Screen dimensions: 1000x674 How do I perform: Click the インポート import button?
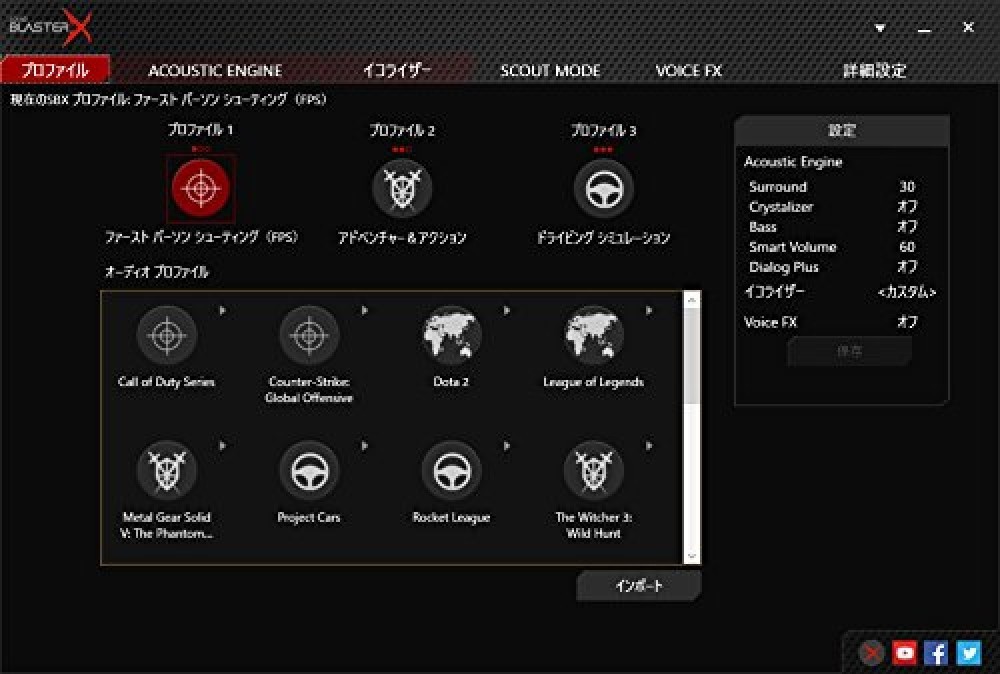(639, 586)
